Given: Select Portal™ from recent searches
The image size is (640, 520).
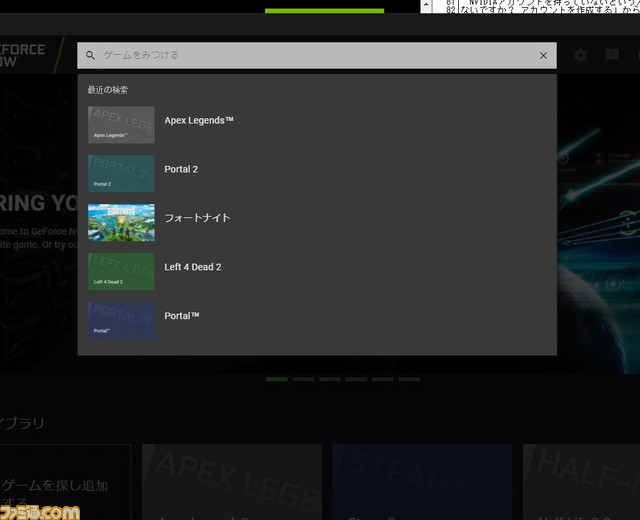Looking at the screenshot, I should point(182,316).
